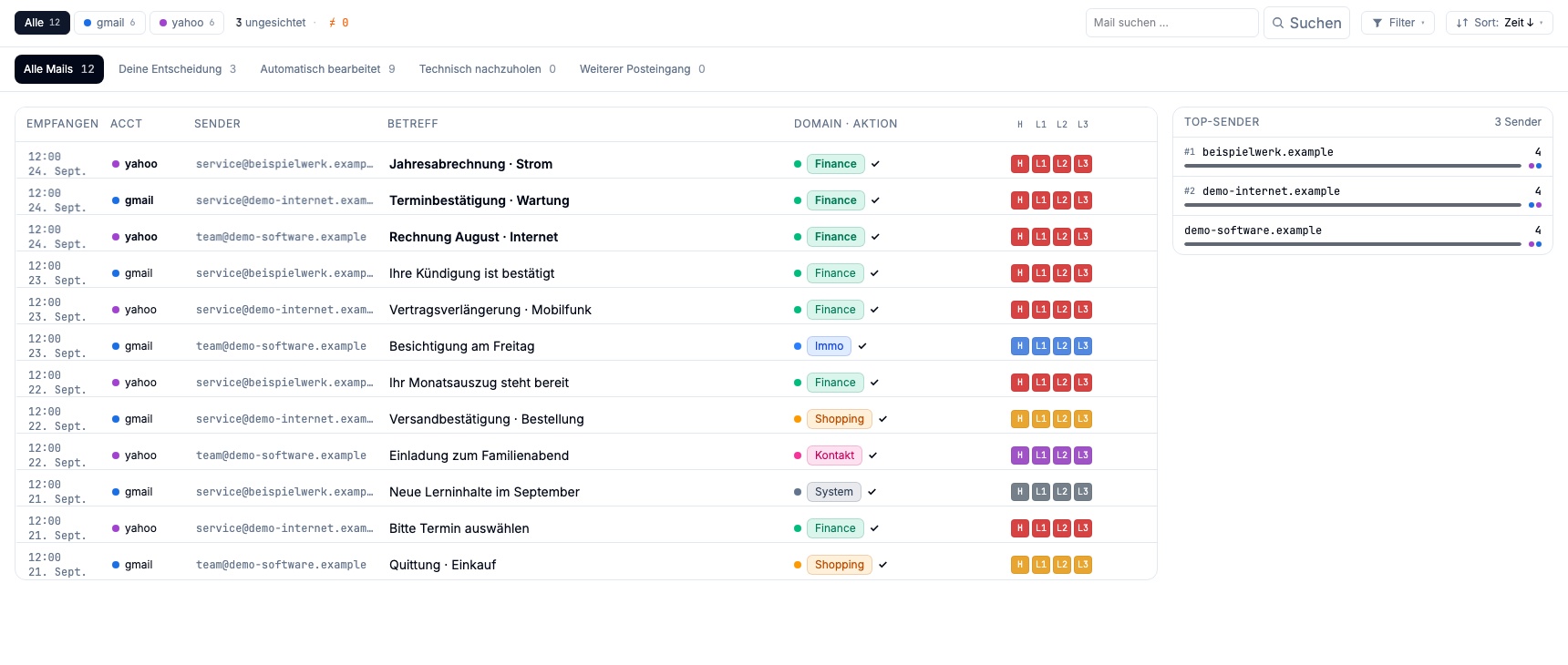Click the progress bar under beispielwerk.example
The image size is (1568, 665).
(1353, 166)
